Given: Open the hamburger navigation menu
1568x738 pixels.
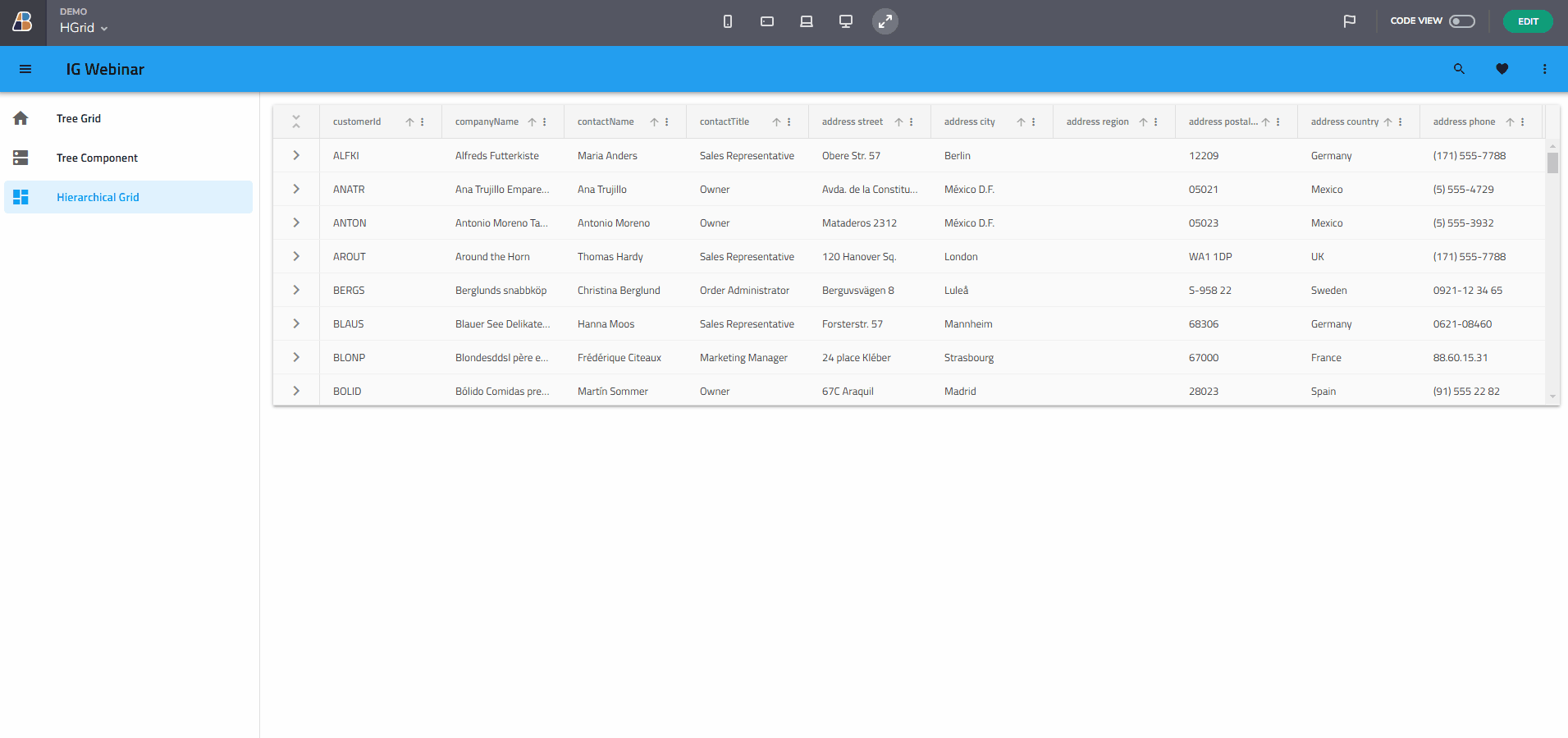Looking at the screenshot, I should point(25,69).
